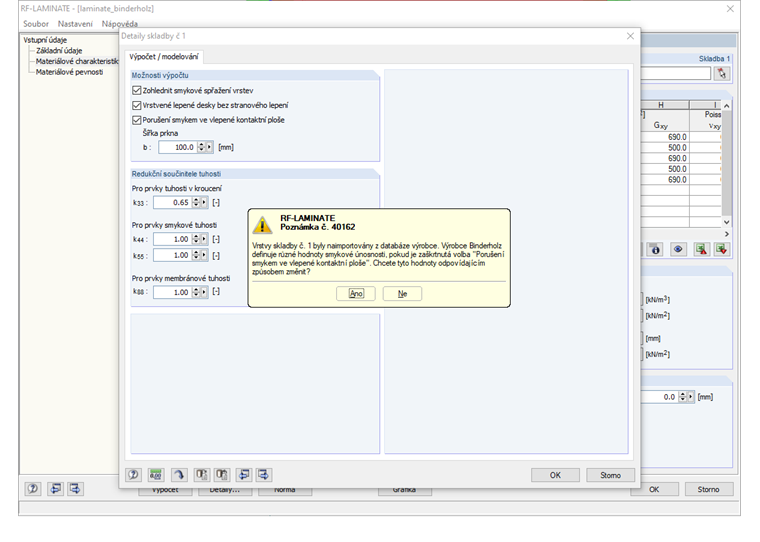Click the first 690.0 cell in the Gxy column

tap(665, 137)
